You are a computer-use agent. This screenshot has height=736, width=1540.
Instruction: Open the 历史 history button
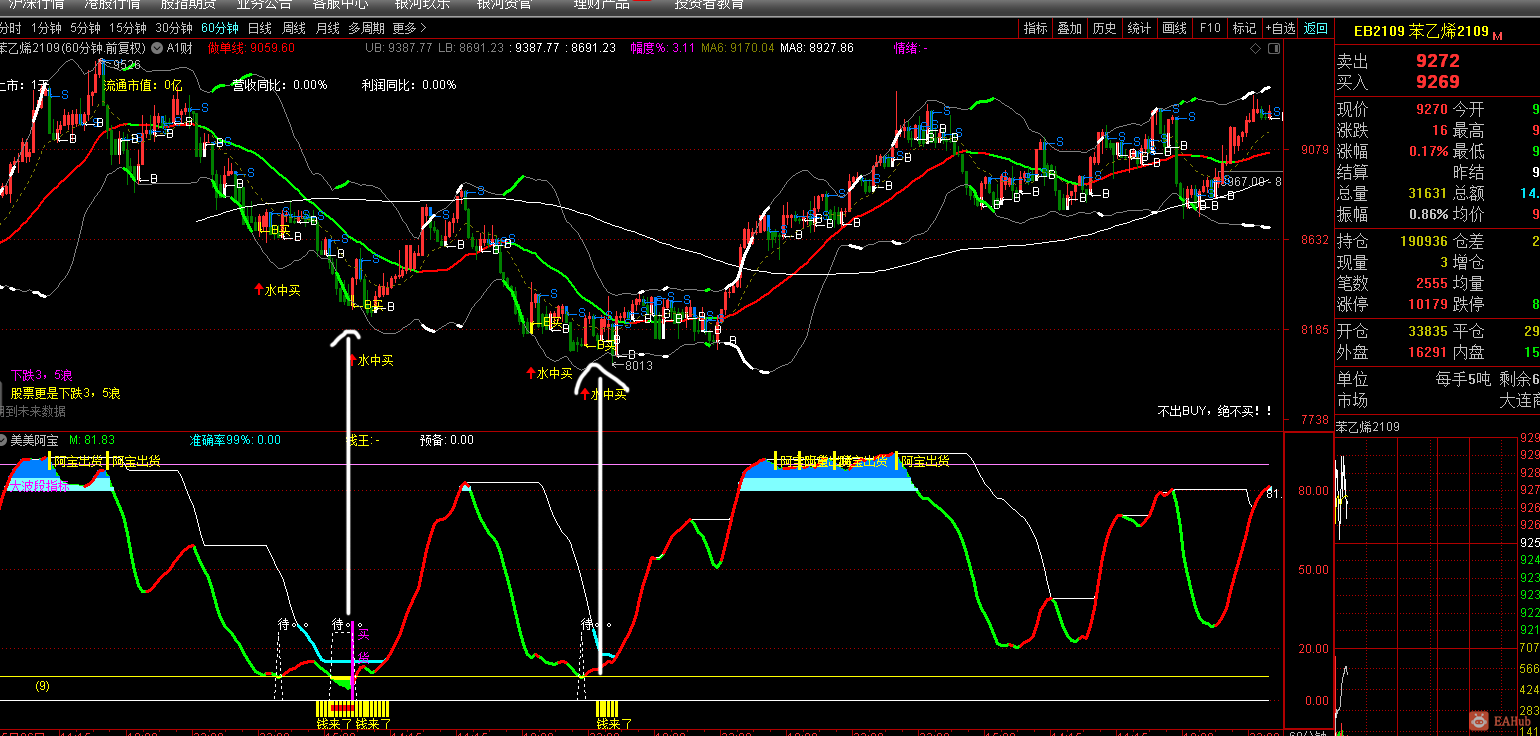[1105, 29]
